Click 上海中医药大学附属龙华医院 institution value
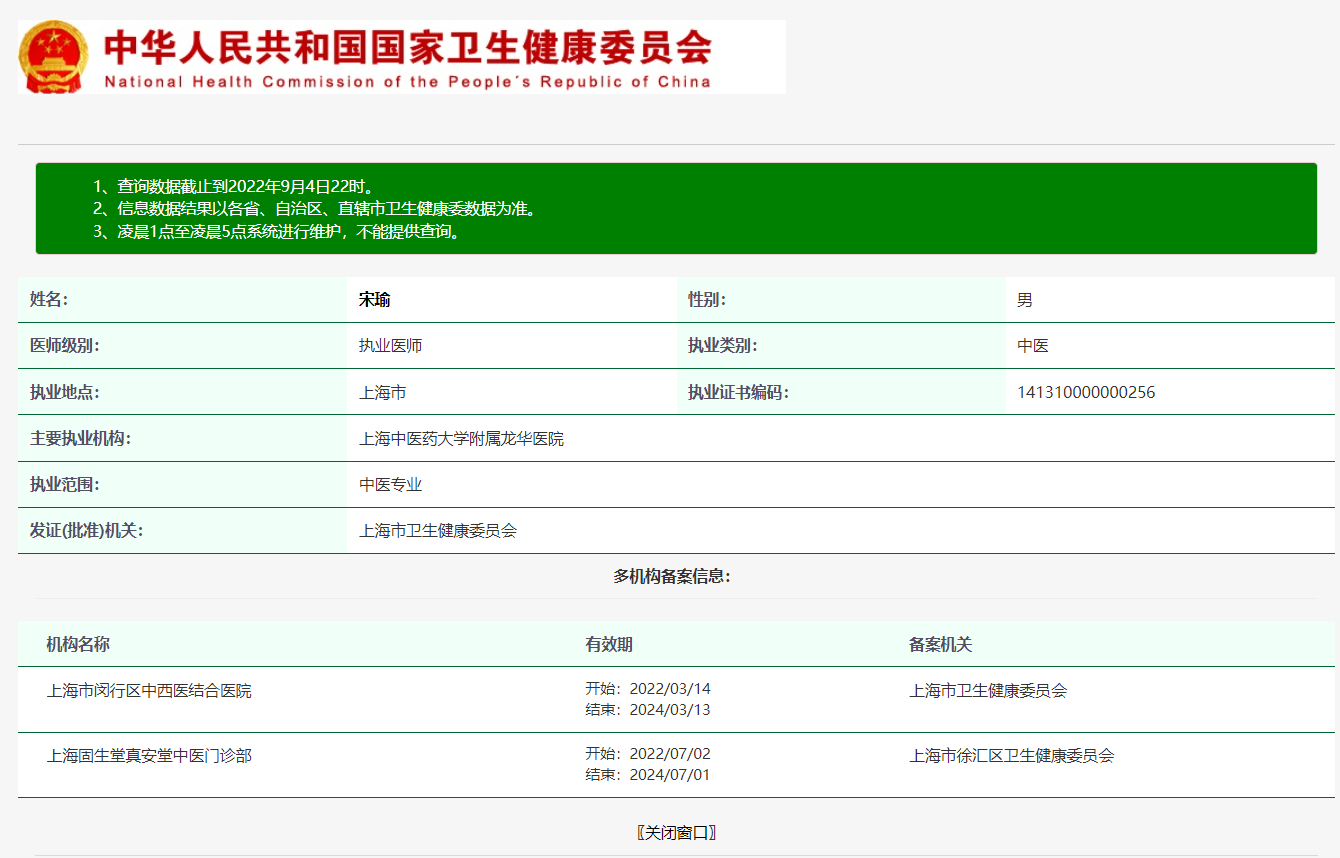Screen dimensions: 1340x858 (461, 438)
